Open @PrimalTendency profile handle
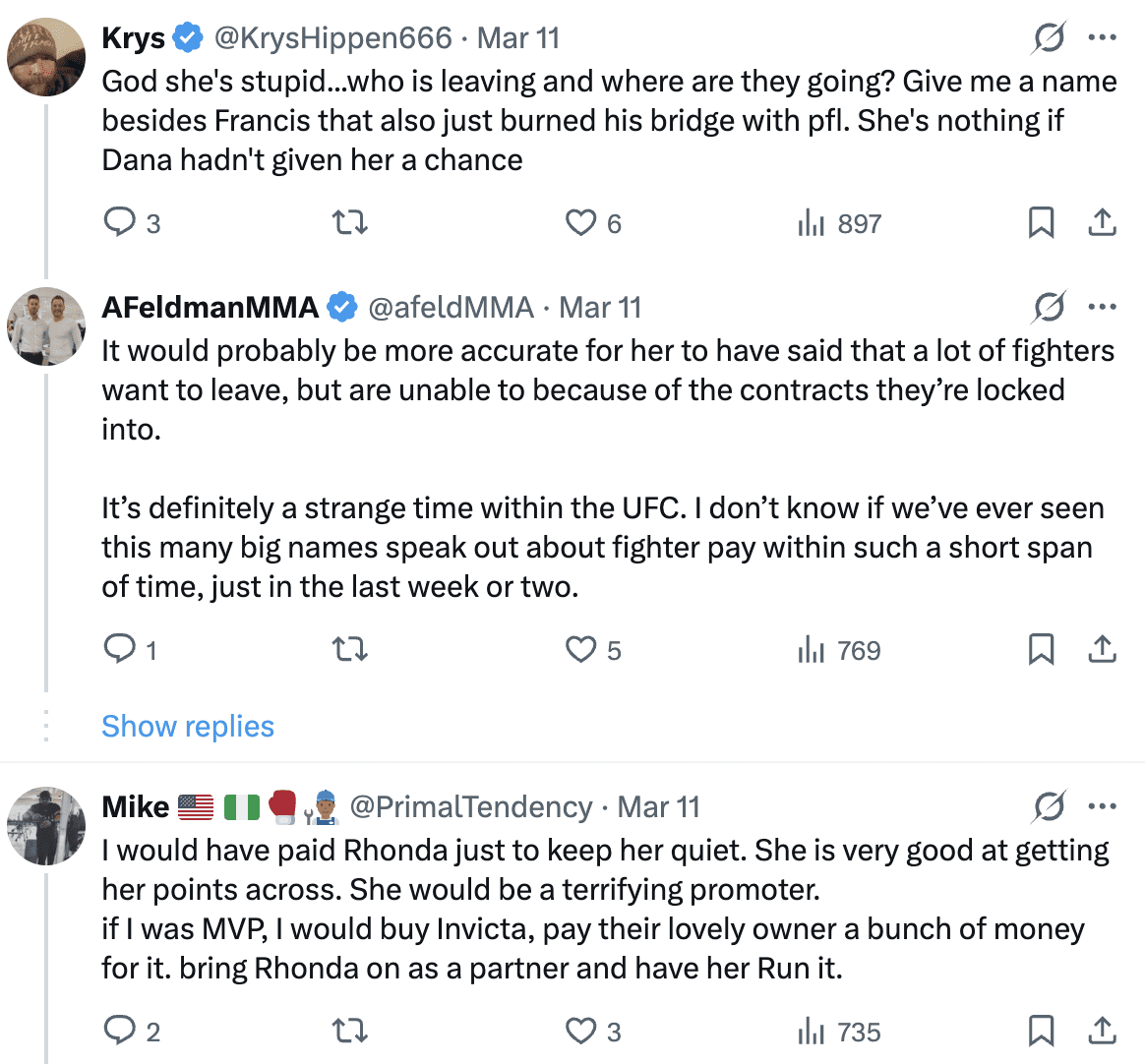The height and width of the screenshot is (1064, 1145). coord(471,807)
